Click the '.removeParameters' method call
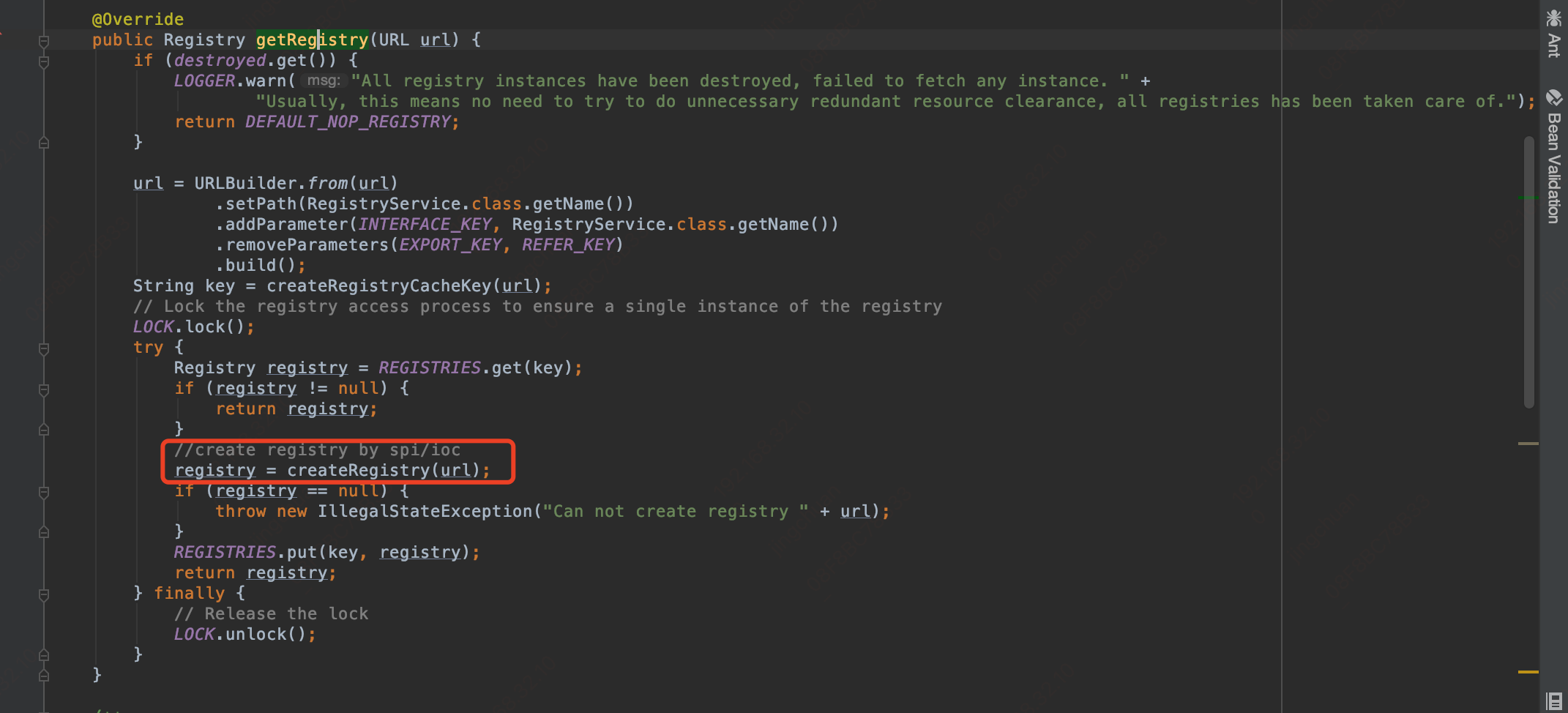This screenshot has width=1568, height=713. 302,244
